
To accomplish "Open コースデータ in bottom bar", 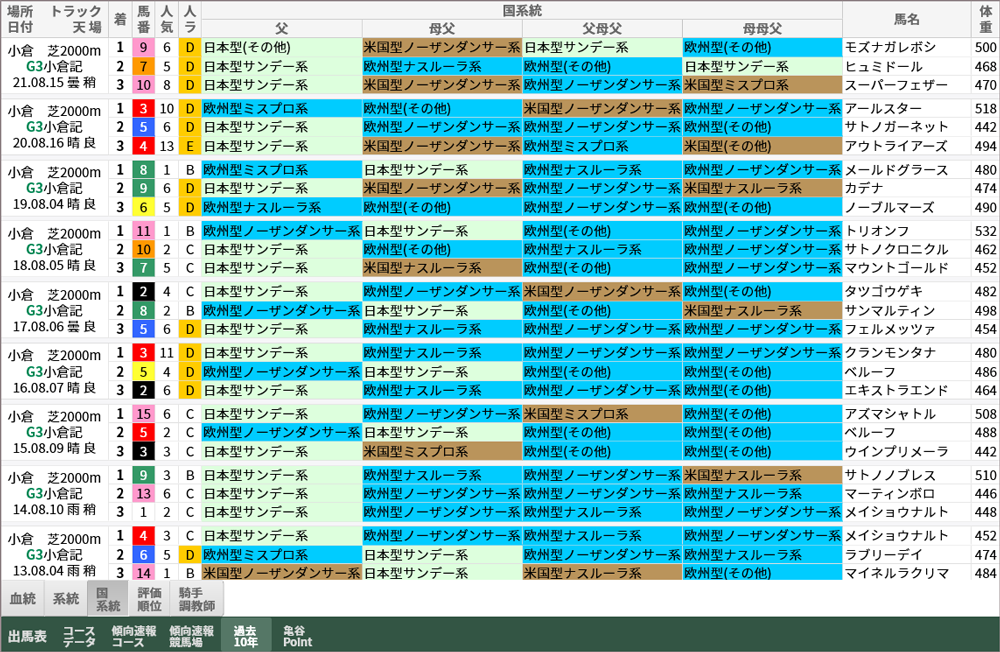I will [x=79, y=635].
